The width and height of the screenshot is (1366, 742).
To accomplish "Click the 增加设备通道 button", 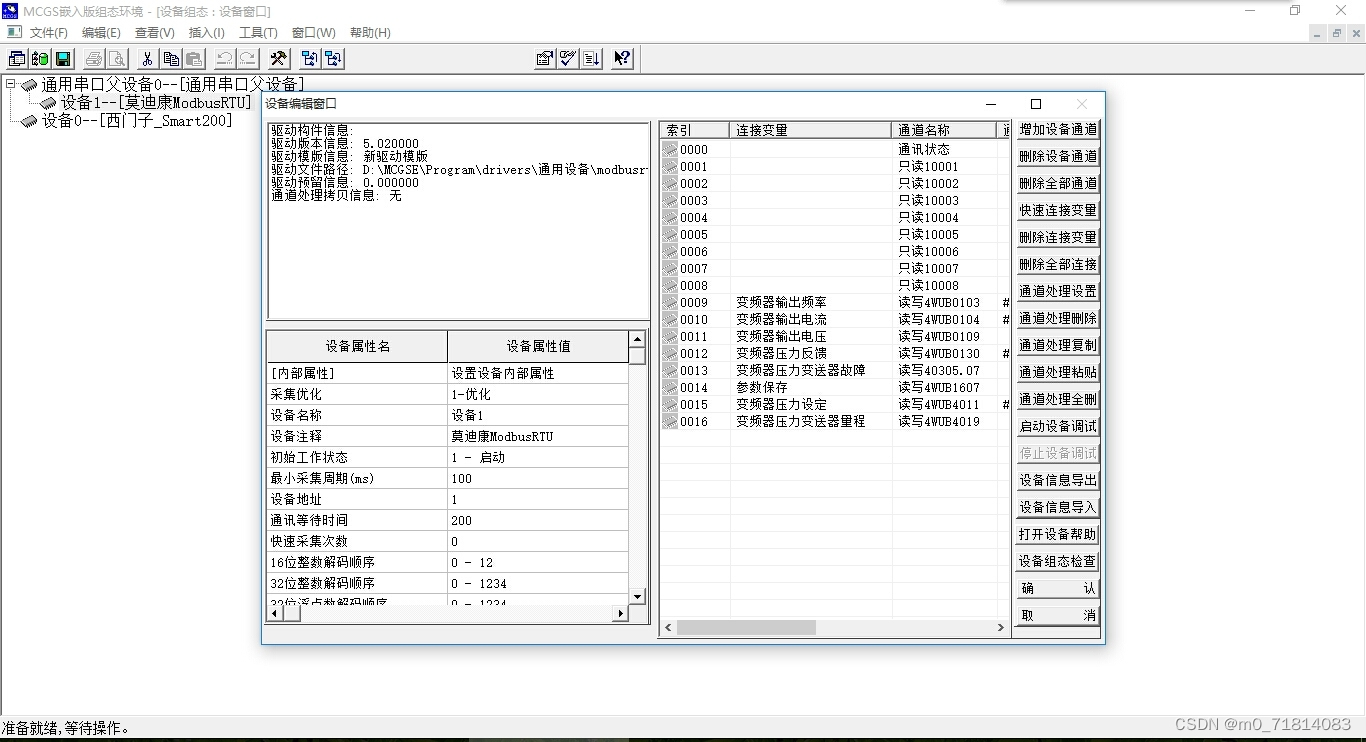I will (1058, 130).
